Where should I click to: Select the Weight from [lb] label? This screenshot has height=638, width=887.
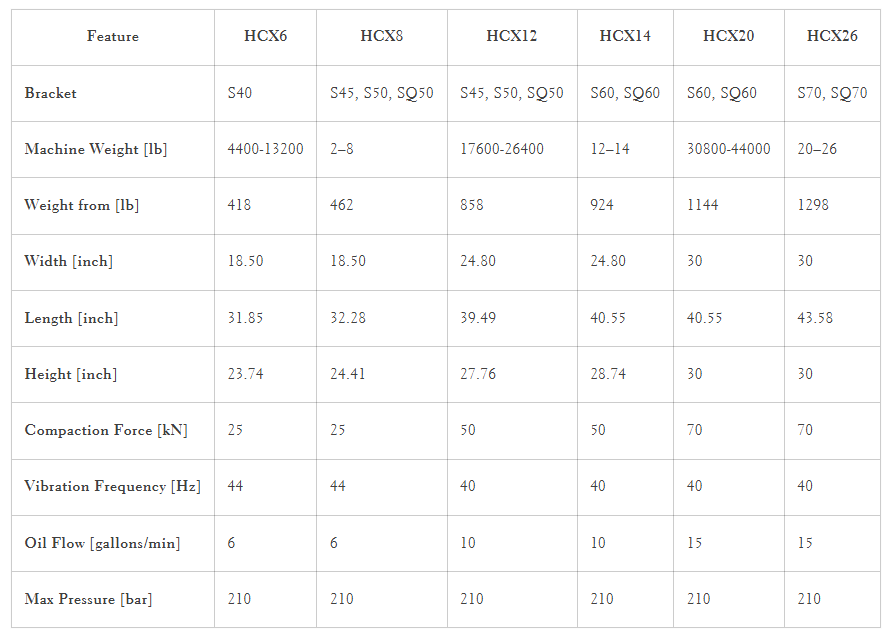pyautogui.click(x=81, y=205)
